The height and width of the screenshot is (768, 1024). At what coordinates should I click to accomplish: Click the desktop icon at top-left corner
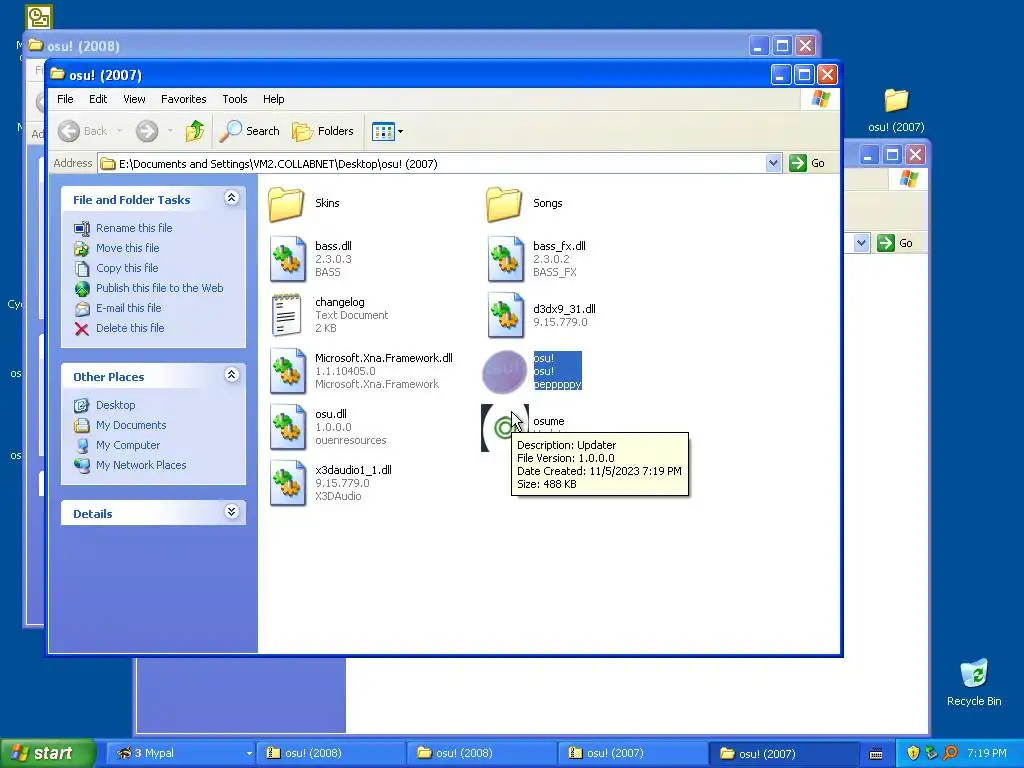coord(39,17)
